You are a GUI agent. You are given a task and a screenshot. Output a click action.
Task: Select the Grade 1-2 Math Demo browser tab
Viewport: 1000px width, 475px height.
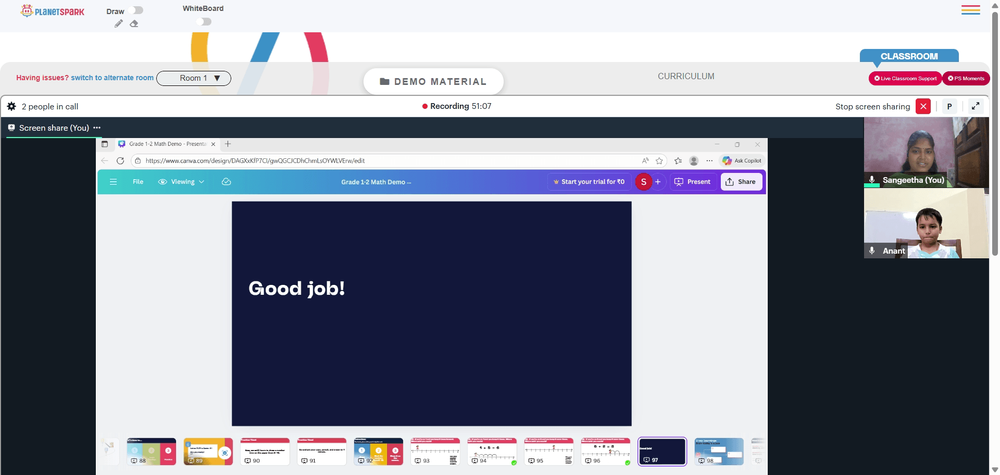[x=166, y=144]
